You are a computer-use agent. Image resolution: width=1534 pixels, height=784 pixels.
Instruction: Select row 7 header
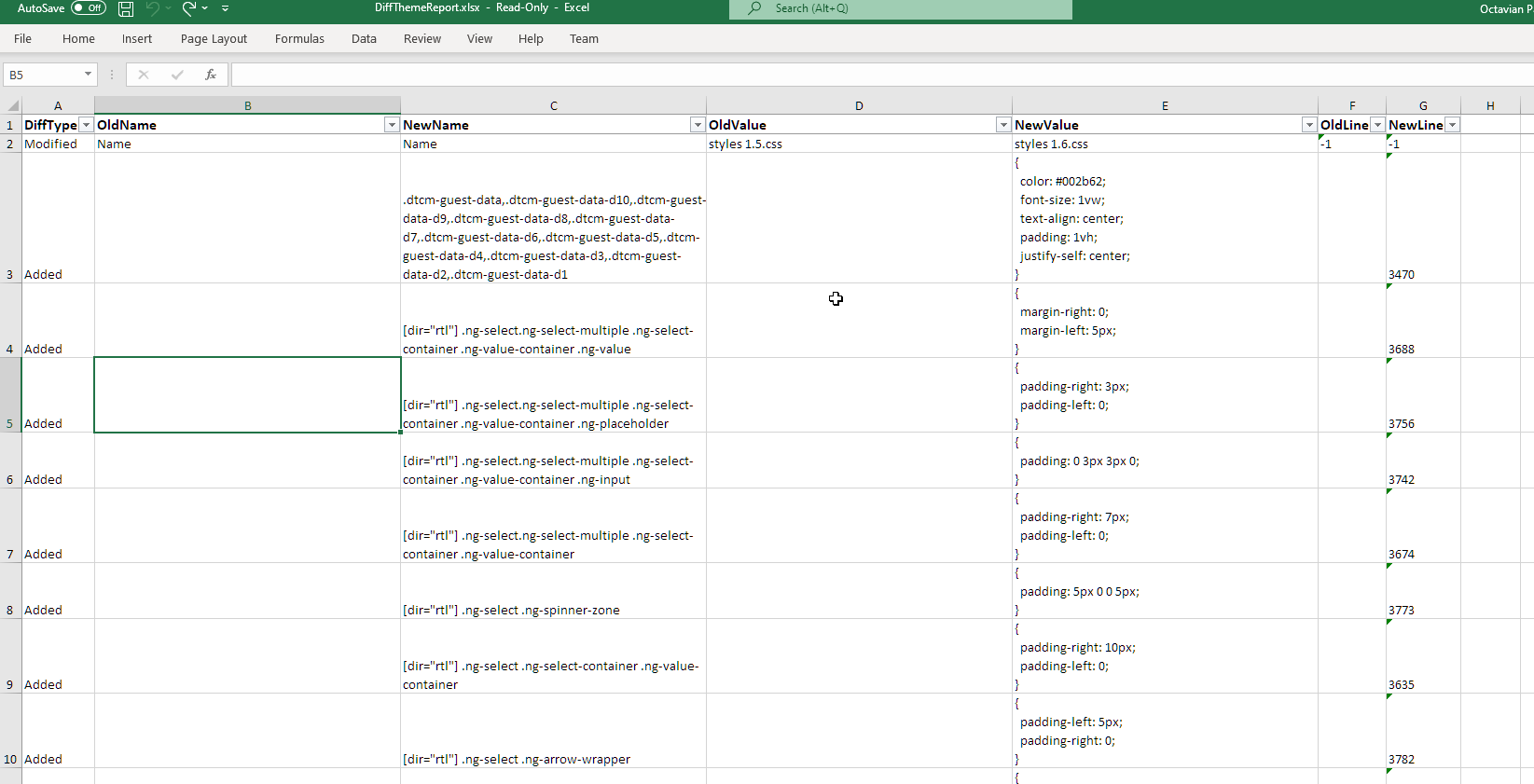(10, 554)
